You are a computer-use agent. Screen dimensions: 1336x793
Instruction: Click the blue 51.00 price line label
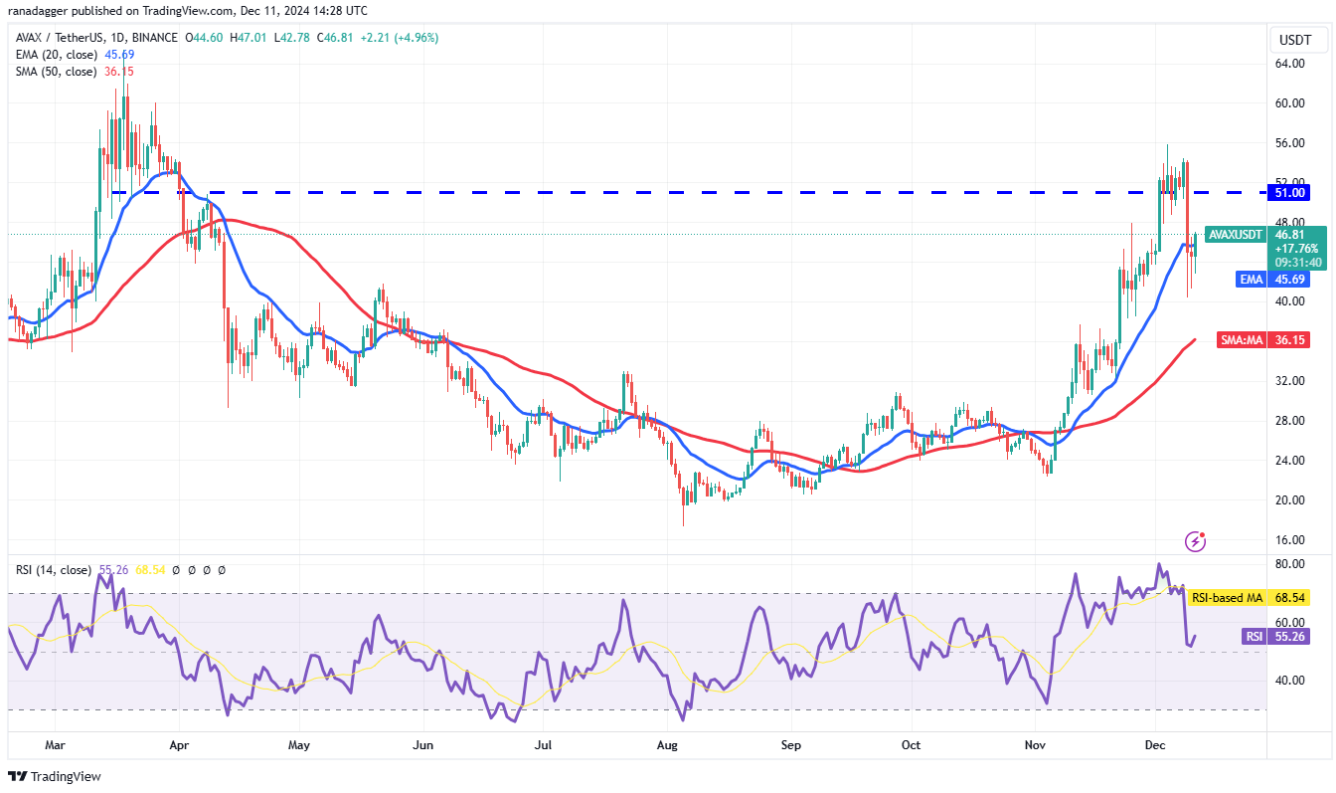[1290, 192]
